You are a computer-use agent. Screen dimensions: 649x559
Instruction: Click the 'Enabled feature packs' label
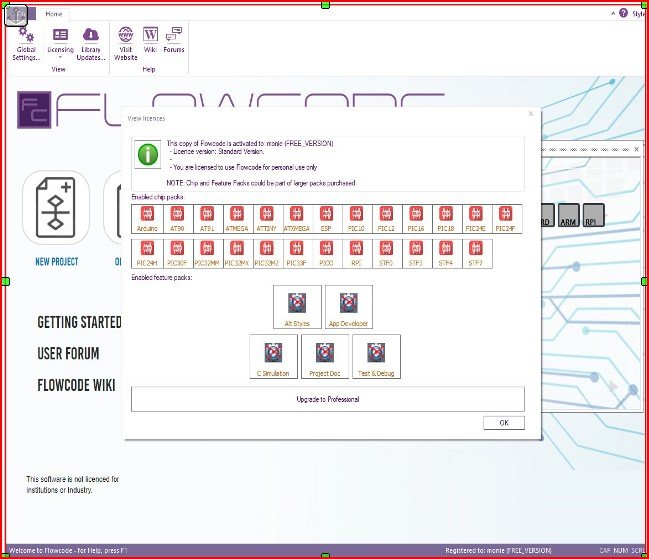tap(162, 277)
